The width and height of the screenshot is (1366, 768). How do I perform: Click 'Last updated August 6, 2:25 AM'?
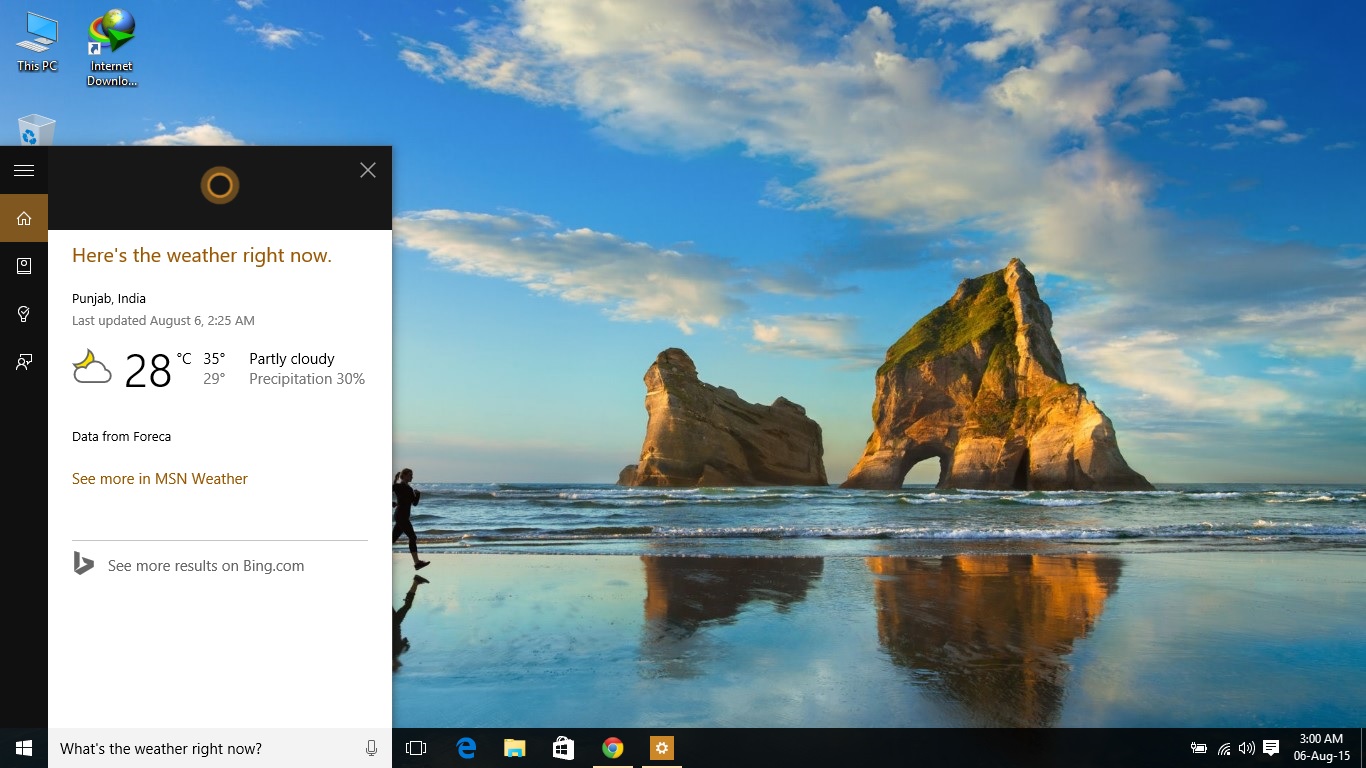pos(163,321)
